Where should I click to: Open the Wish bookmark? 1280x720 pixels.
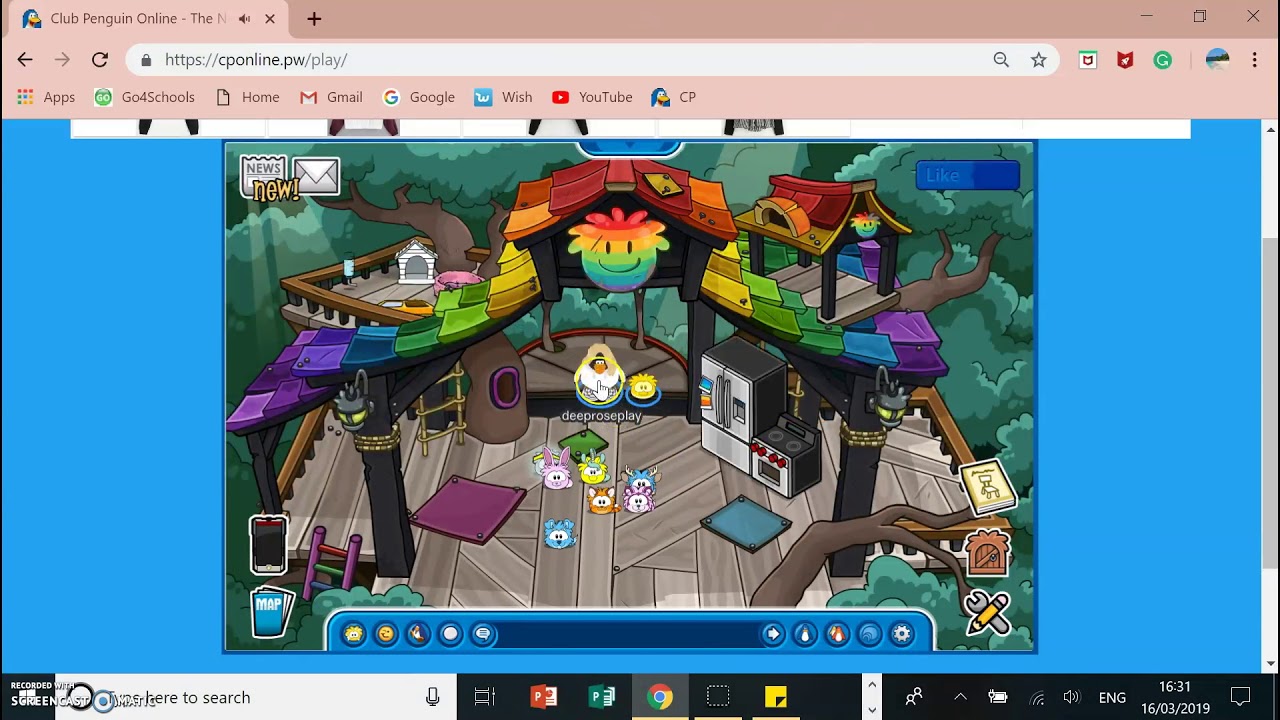[x=503, y=97]
